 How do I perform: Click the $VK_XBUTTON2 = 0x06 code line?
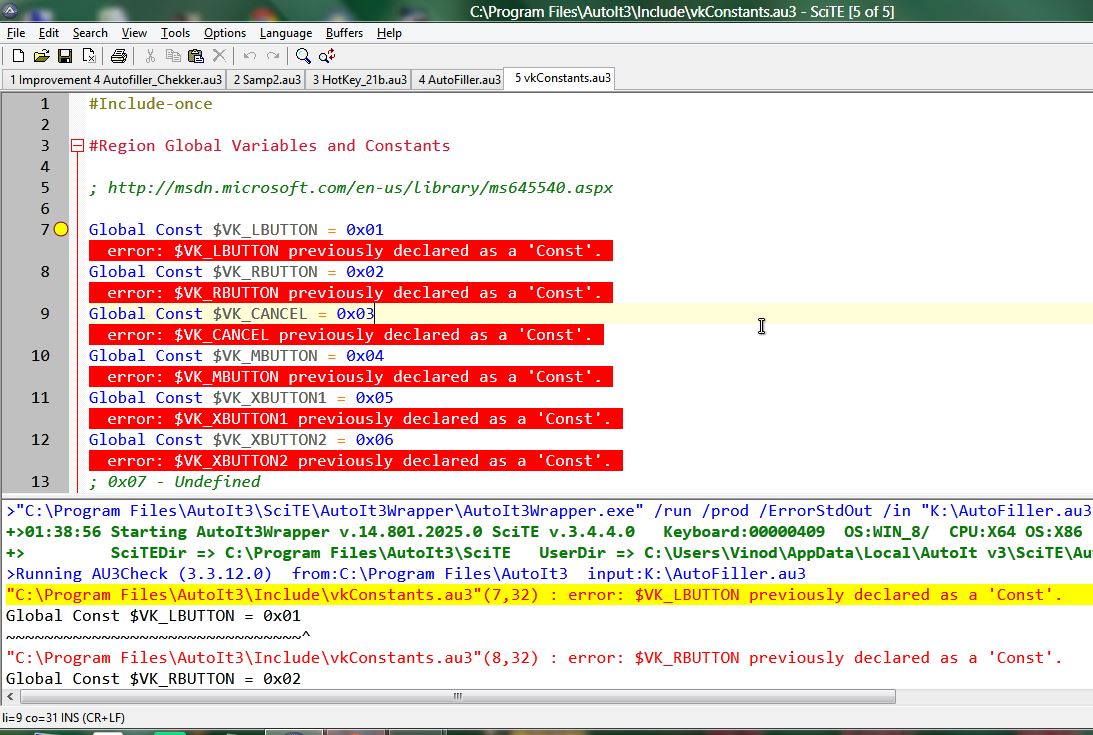pyautogui.click(x=241, y=439)
